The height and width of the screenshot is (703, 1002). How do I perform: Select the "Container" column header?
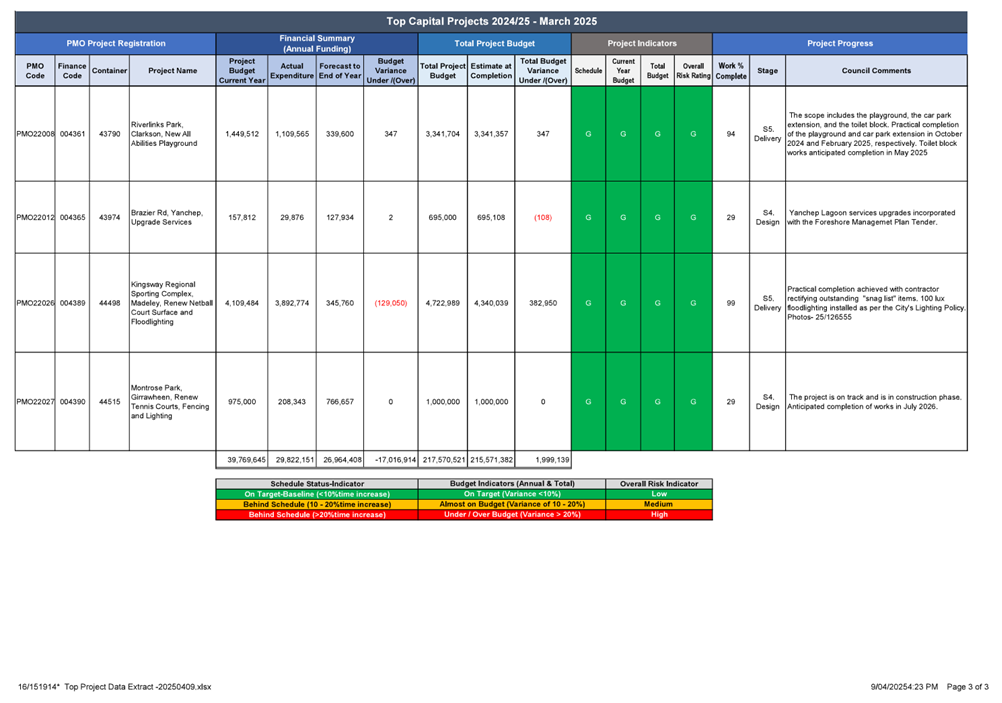click(109, 70)
